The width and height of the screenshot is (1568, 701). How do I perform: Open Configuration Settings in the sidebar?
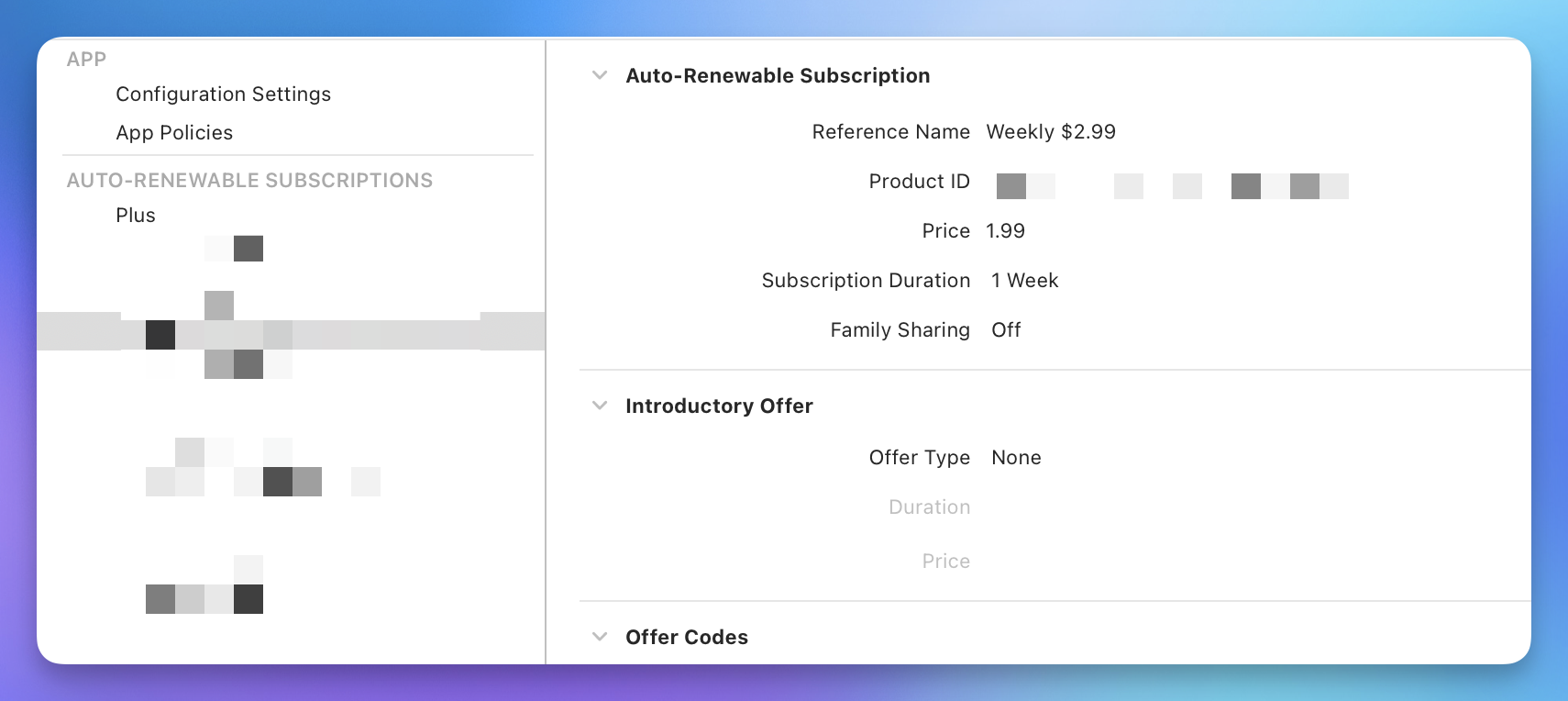click(223, 95)
